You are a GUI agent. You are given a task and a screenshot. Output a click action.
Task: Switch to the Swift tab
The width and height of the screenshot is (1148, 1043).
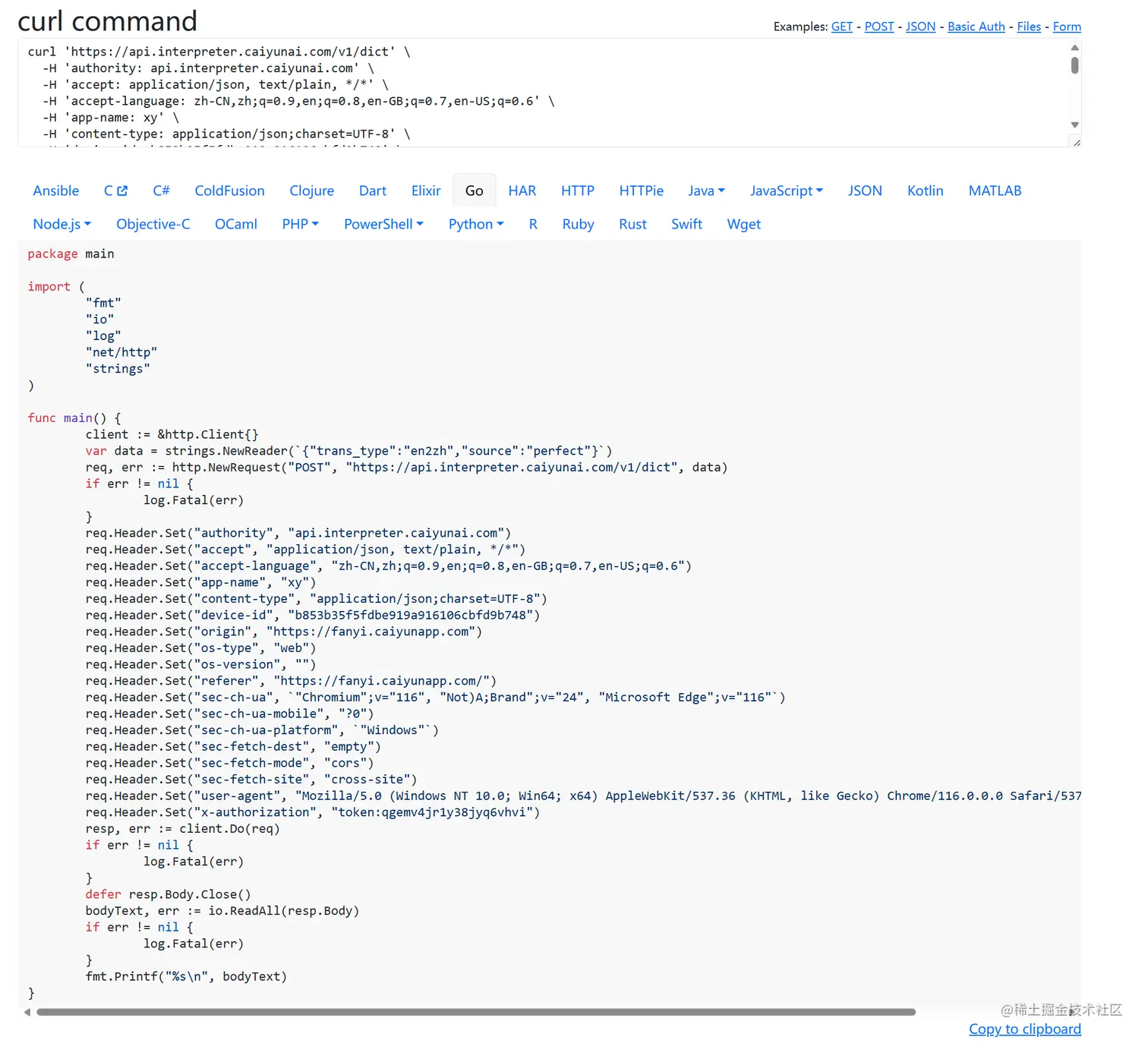pyautogui.click(x=686, y=224)
